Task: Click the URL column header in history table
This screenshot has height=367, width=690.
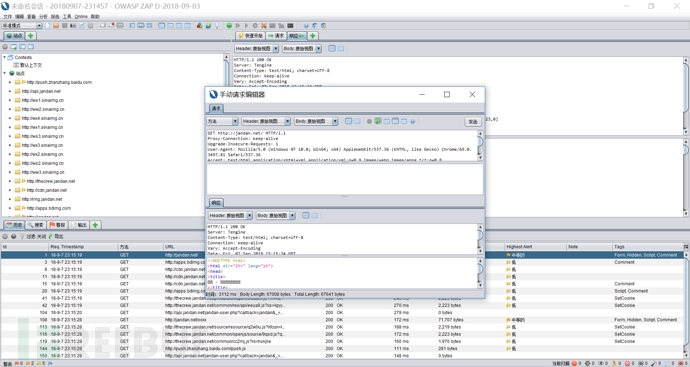Action: pos(169,247)
